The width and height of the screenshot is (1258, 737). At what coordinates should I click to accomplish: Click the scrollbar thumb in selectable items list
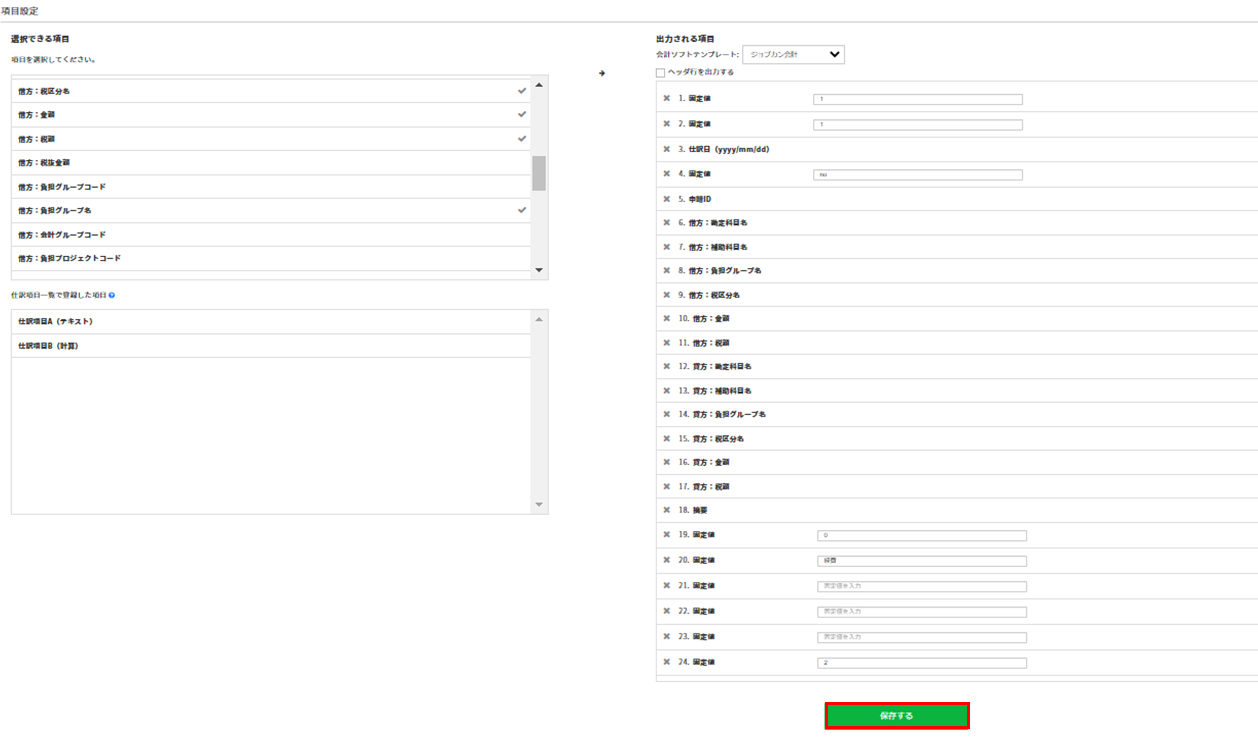(539, 173)
